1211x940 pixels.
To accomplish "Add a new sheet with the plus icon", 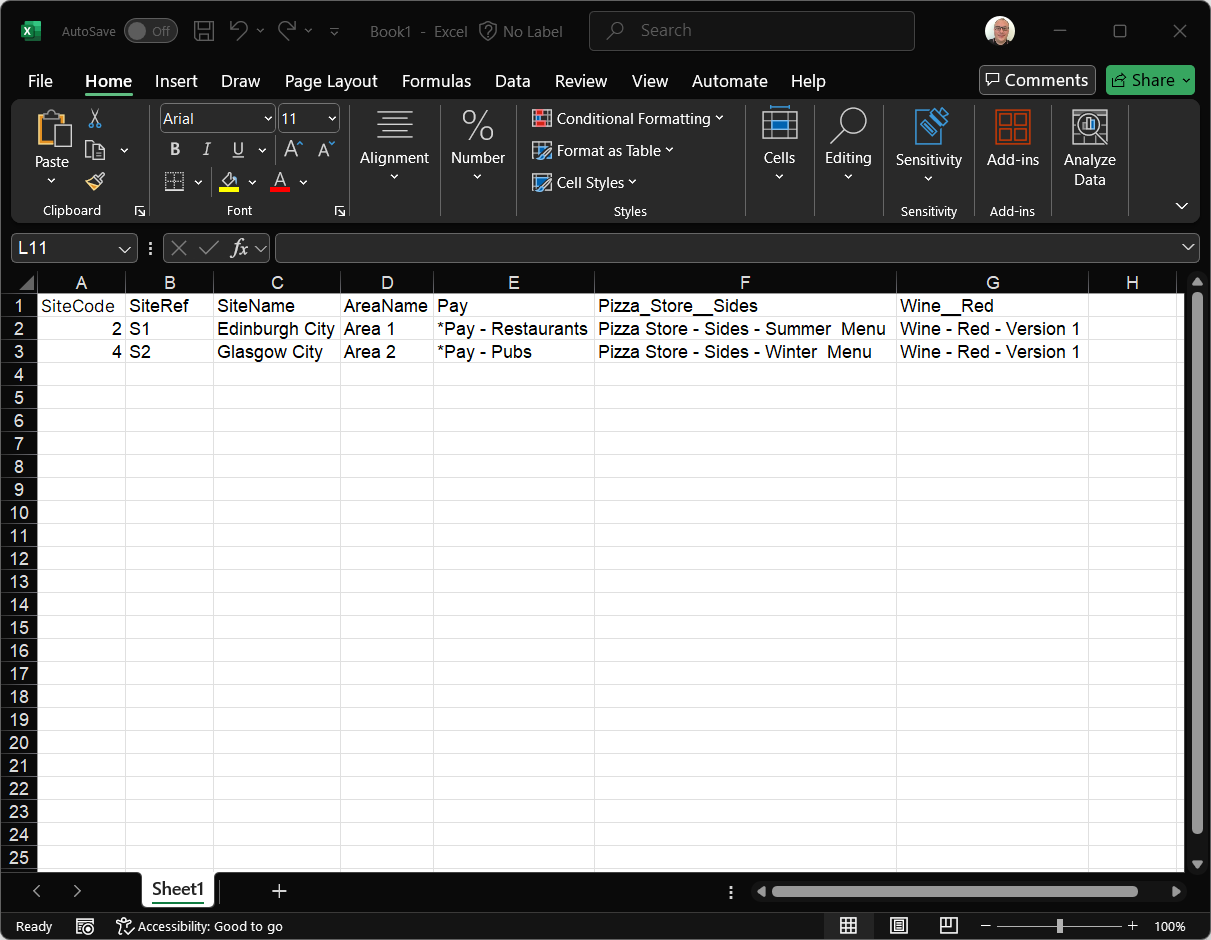I will (279, 891).
